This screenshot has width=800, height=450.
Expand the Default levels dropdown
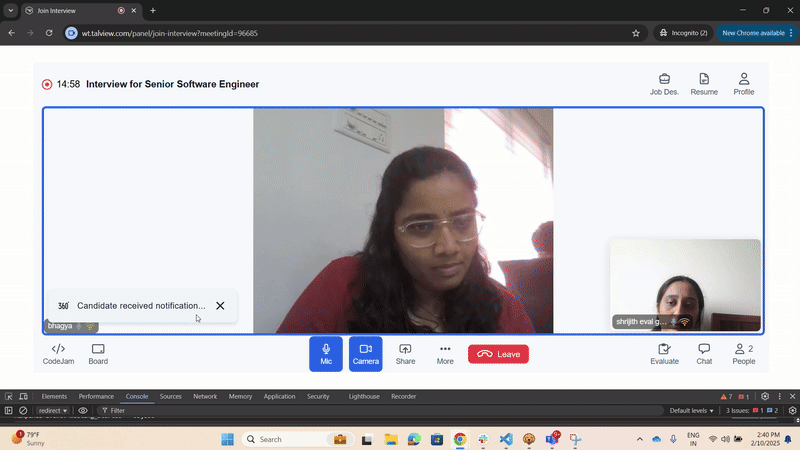[691, 410]
